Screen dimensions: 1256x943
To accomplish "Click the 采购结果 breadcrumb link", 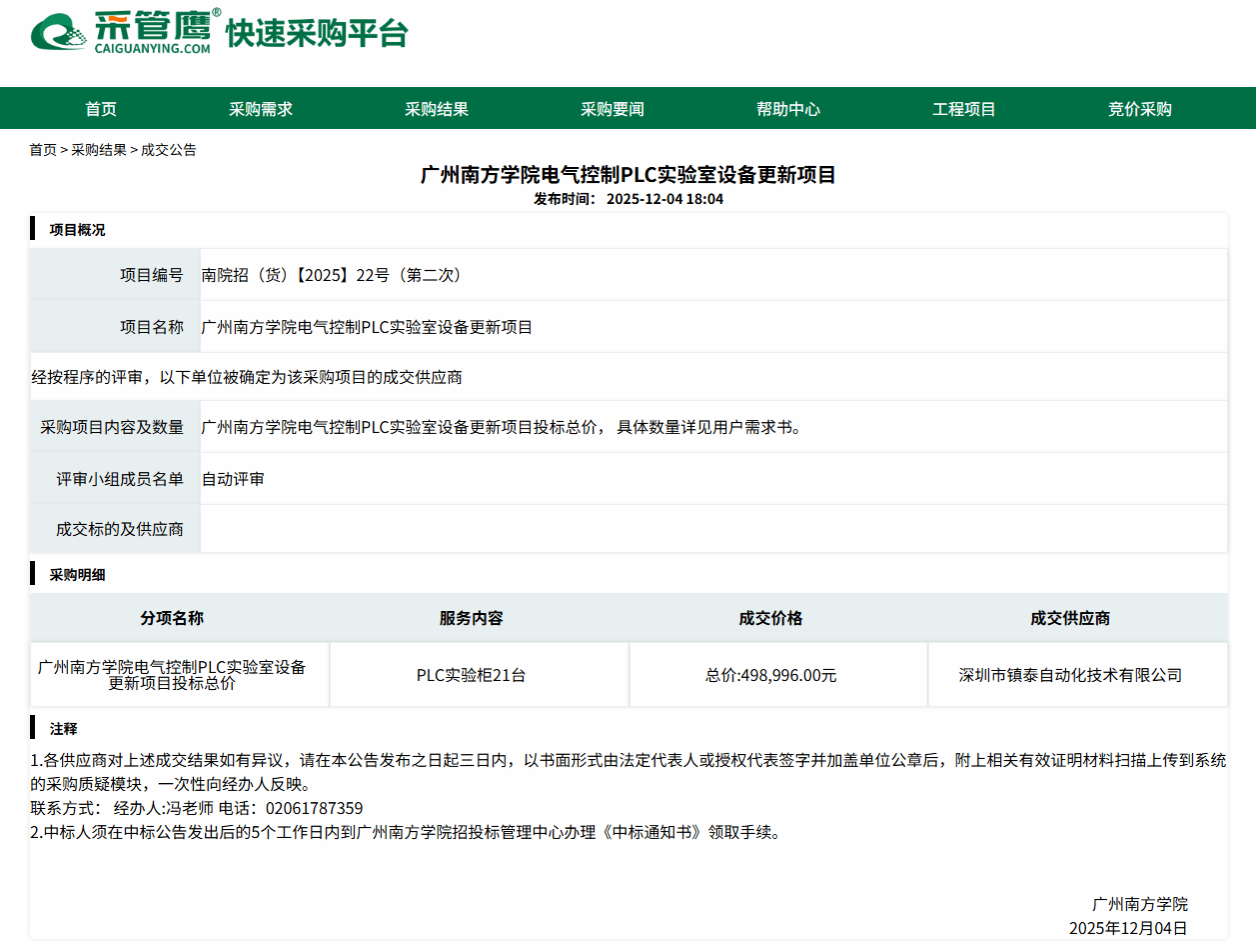I will click(x=99, y=150).
